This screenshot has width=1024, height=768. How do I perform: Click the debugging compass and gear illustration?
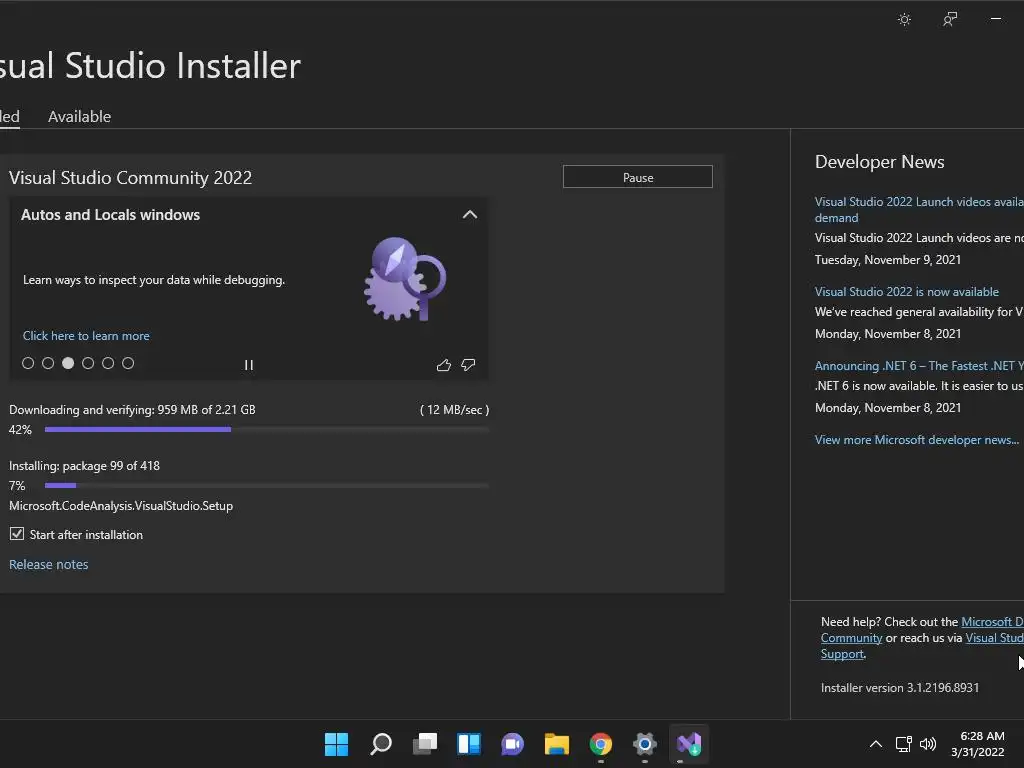[404, 279]
